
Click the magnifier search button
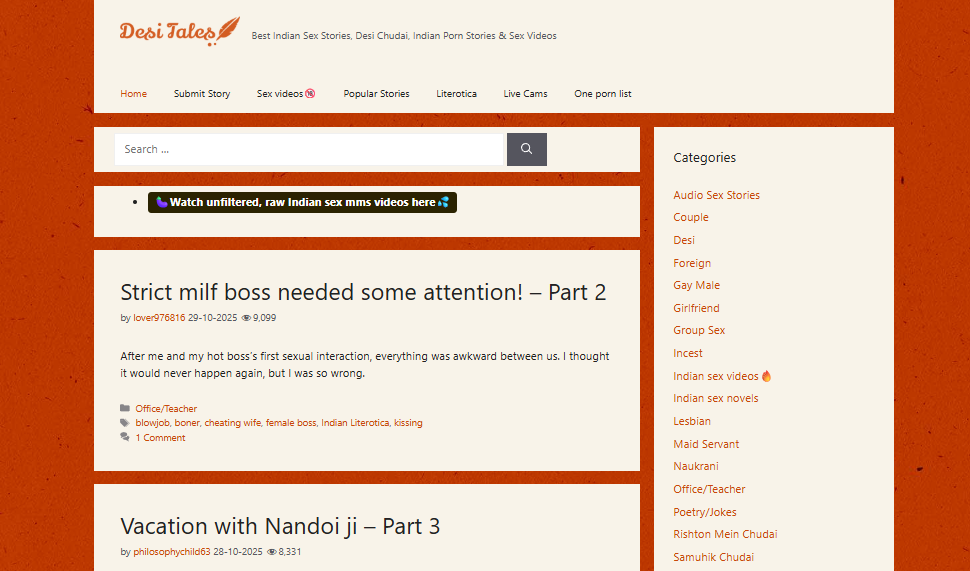click(526, 149)
